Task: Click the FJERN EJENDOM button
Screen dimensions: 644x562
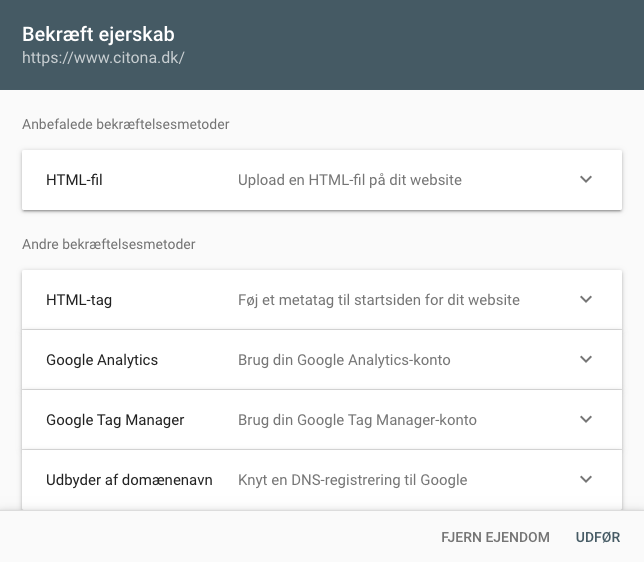Action: [495, 537]
